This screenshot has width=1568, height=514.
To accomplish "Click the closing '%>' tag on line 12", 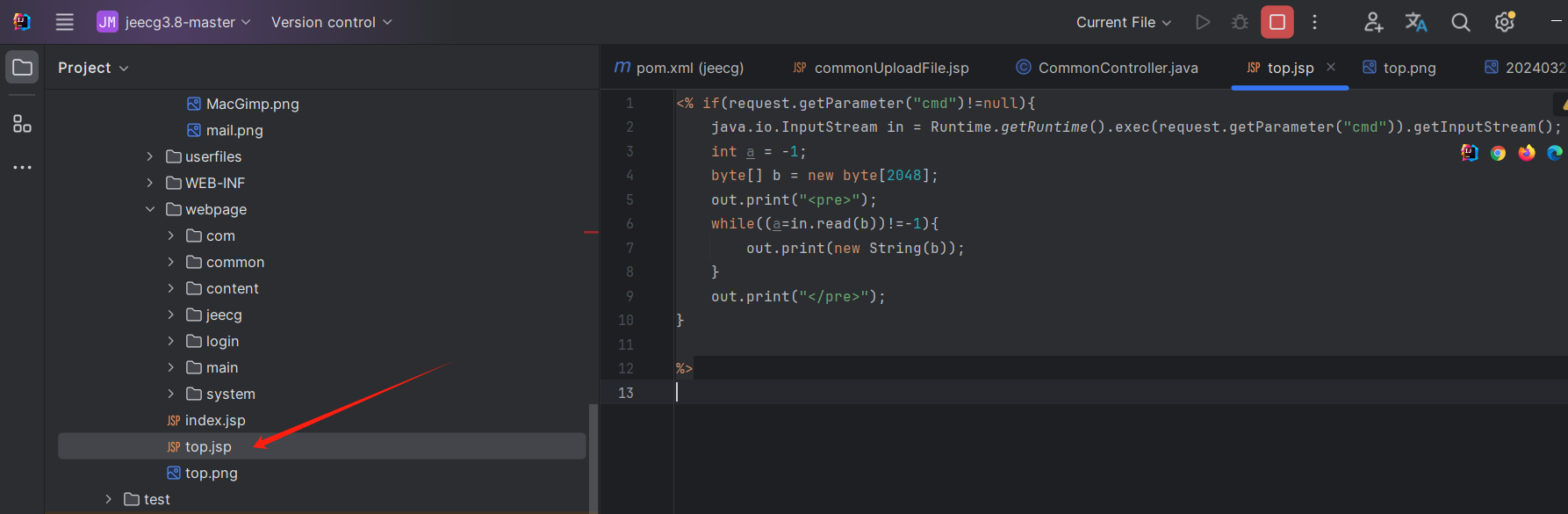I will (x=684, y=369).
